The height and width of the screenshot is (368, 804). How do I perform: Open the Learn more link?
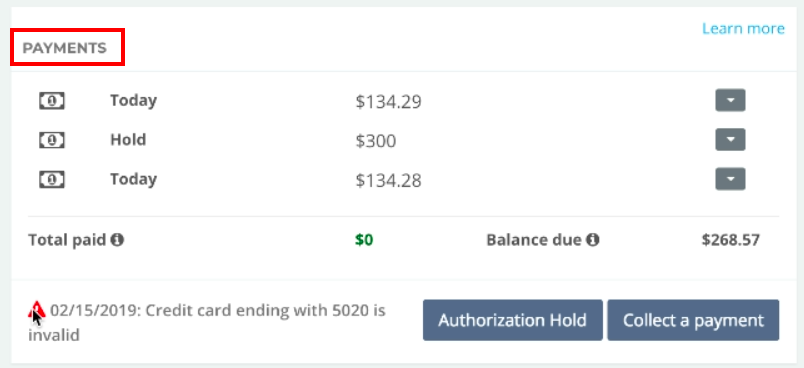743,28
